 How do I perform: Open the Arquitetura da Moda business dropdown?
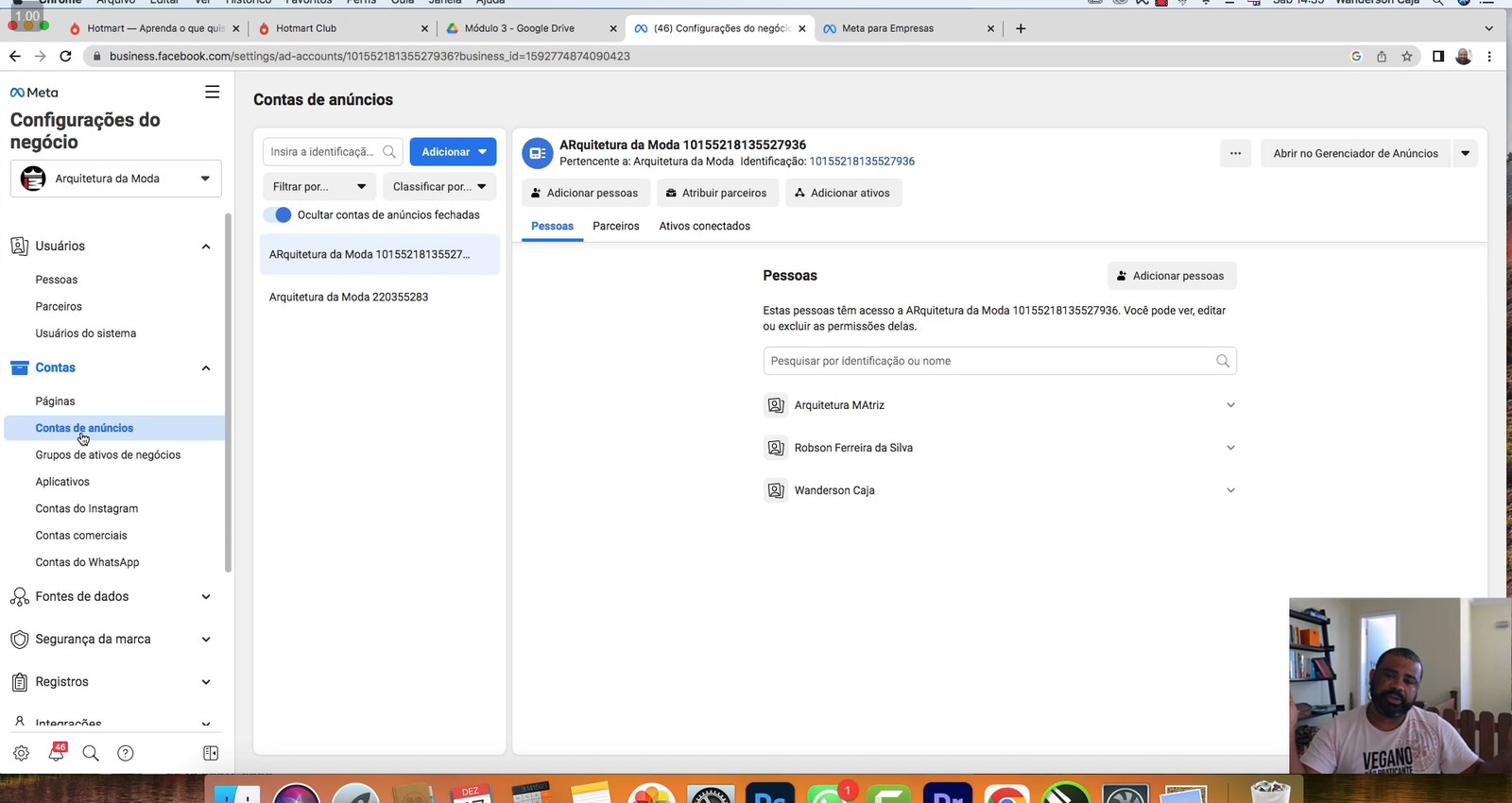pyautogui.click(x=116, y=179)
